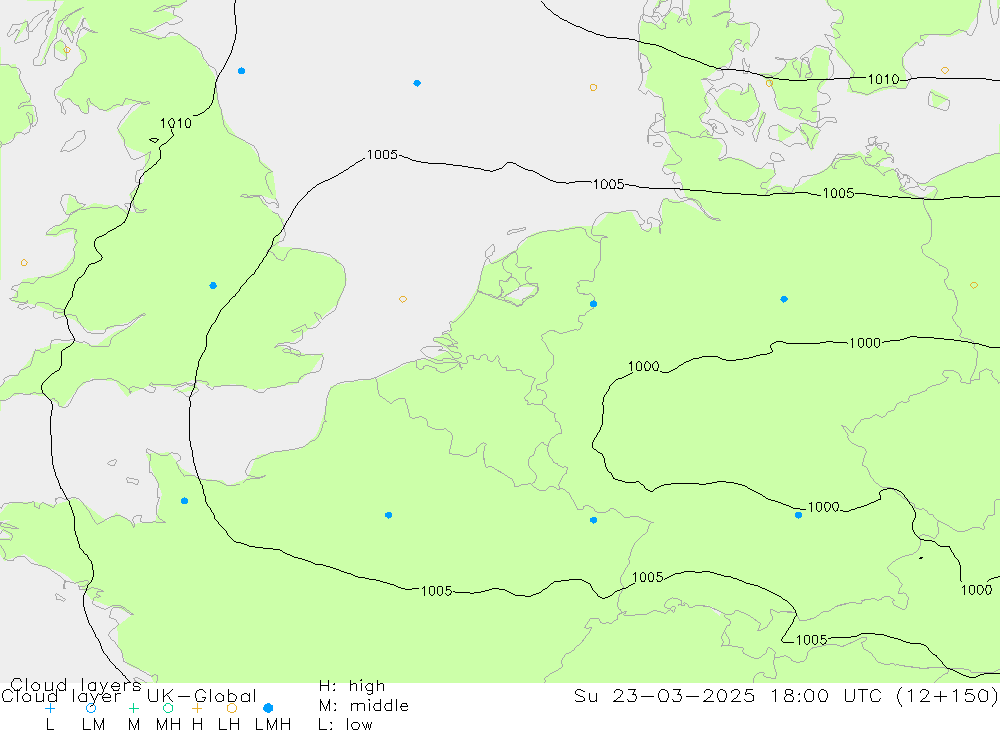Click the orange plus H legend symbol
Image resolution: width=1000 pixels, height=733 pixels.
[197, 708]
